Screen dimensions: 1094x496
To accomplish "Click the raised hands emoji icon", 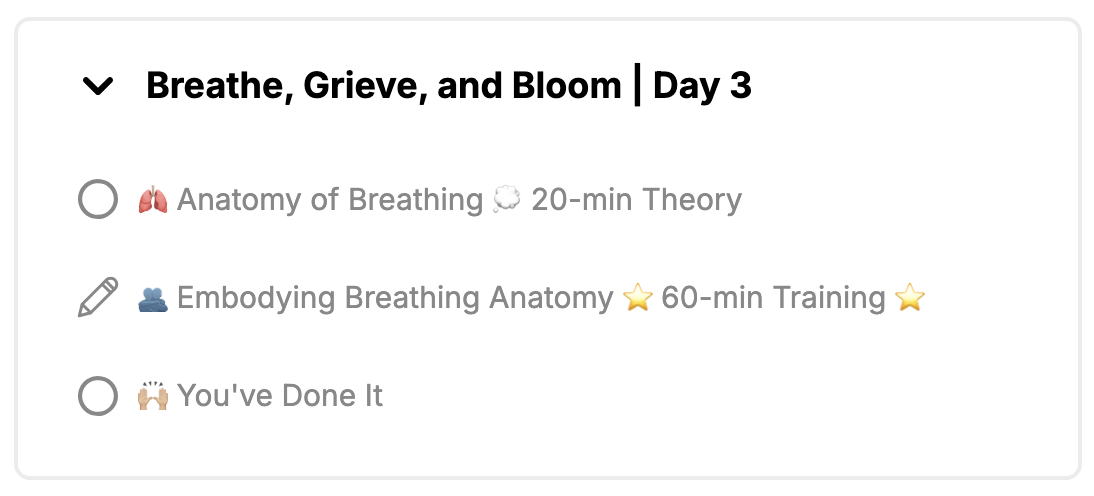I will coord(153,396).
